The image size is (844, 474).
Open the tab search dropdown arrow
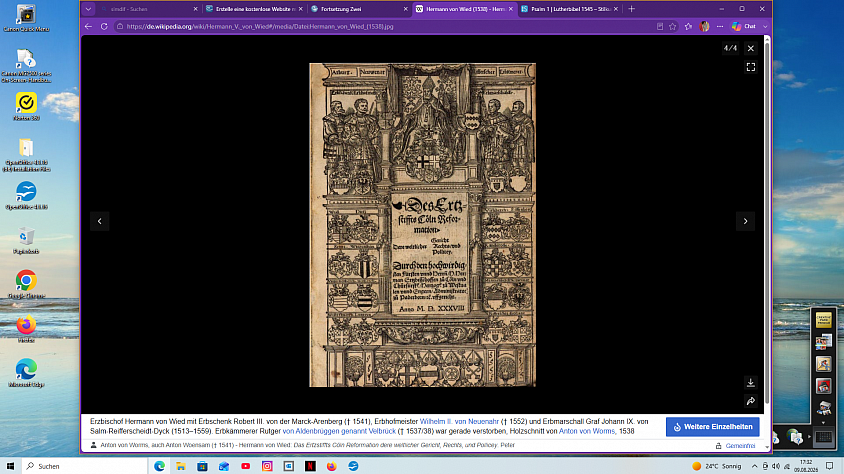pyautogui.click(x=88, y=9)
